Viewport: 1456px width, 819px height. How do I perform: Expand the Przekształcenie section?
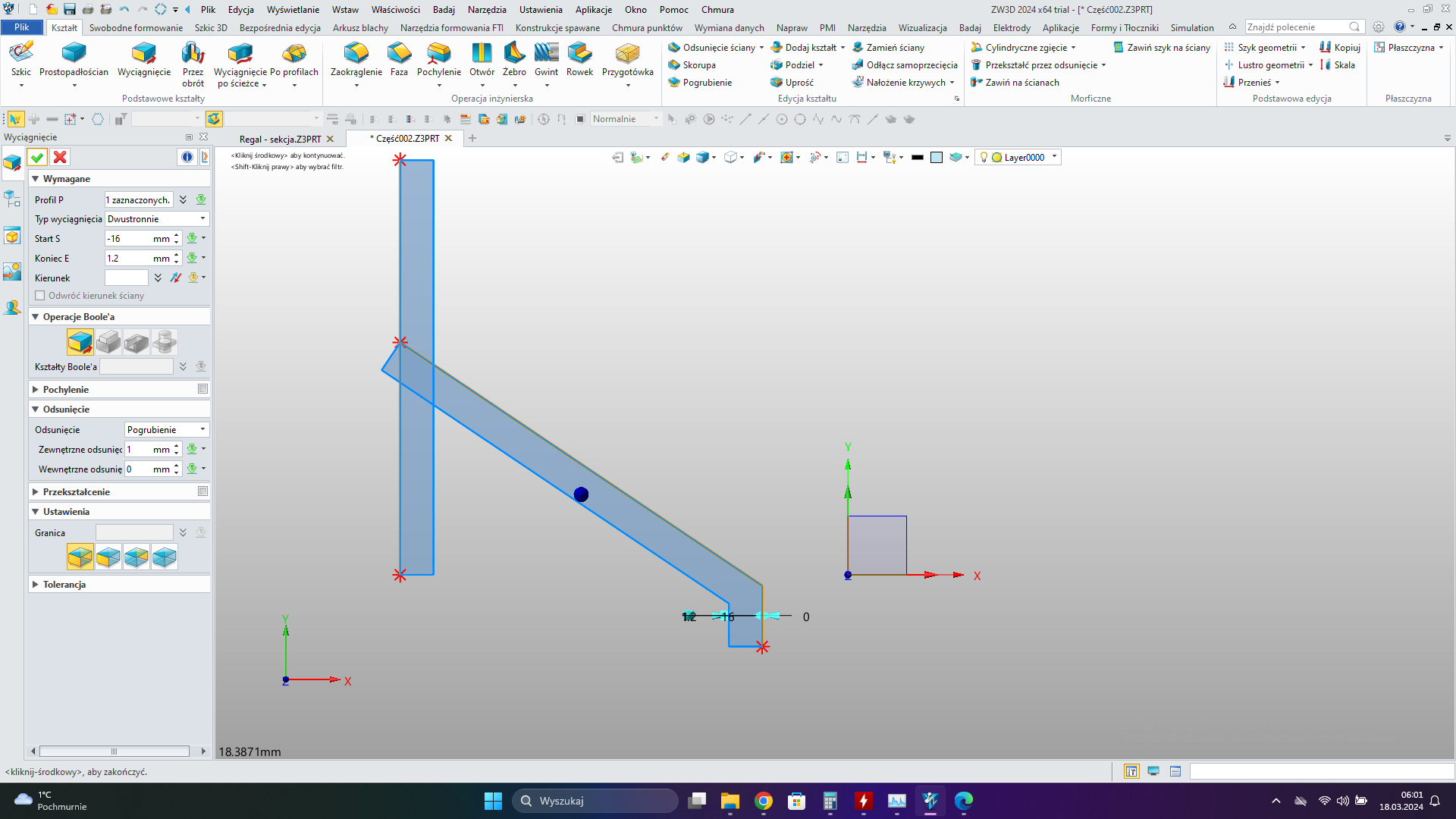[x=35, y=492]
